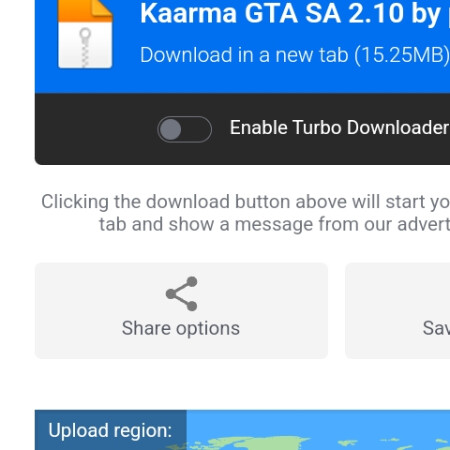Image resolution: width=450 pixels, height=450 pixels.
Task: Click the world map in Upload region
Action: point(318,430)
